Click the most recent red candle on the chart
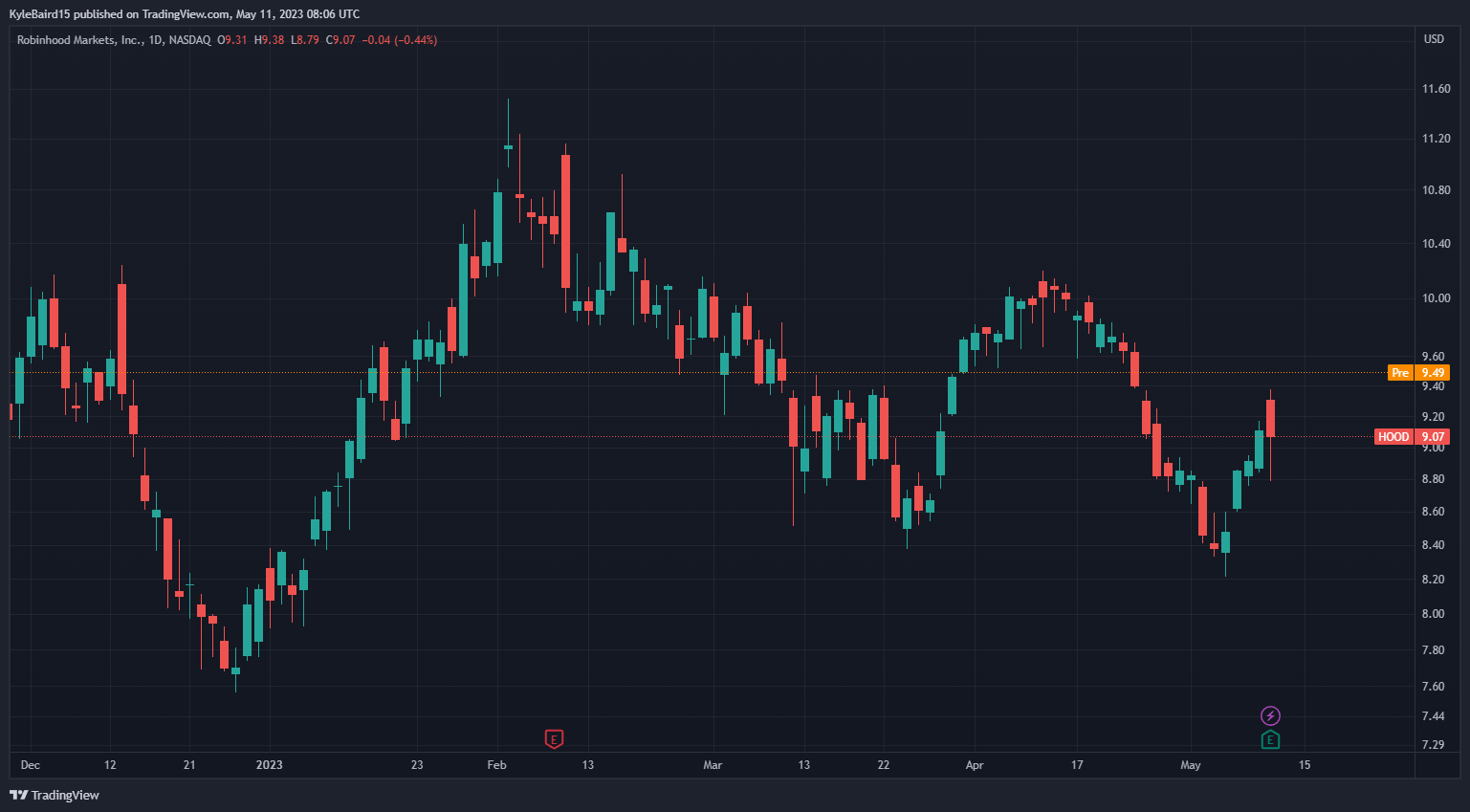 tap(1270, 419)
